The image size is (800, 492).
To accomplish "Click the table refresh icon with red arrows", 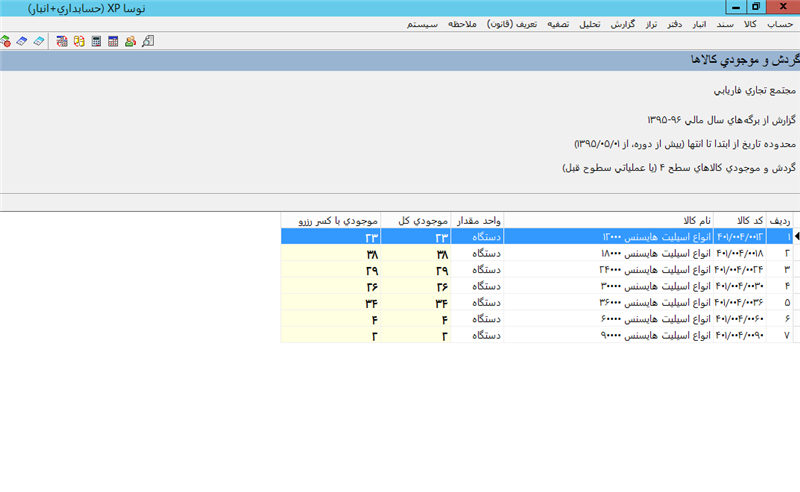I will [62, 42].
